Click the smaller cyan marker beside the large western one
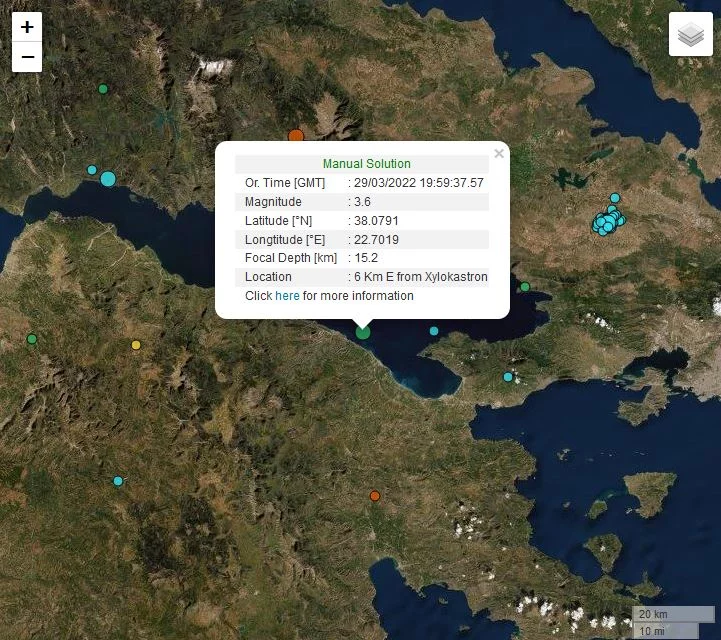This screenshot has height=640, width=721. (x=92, y=170)
